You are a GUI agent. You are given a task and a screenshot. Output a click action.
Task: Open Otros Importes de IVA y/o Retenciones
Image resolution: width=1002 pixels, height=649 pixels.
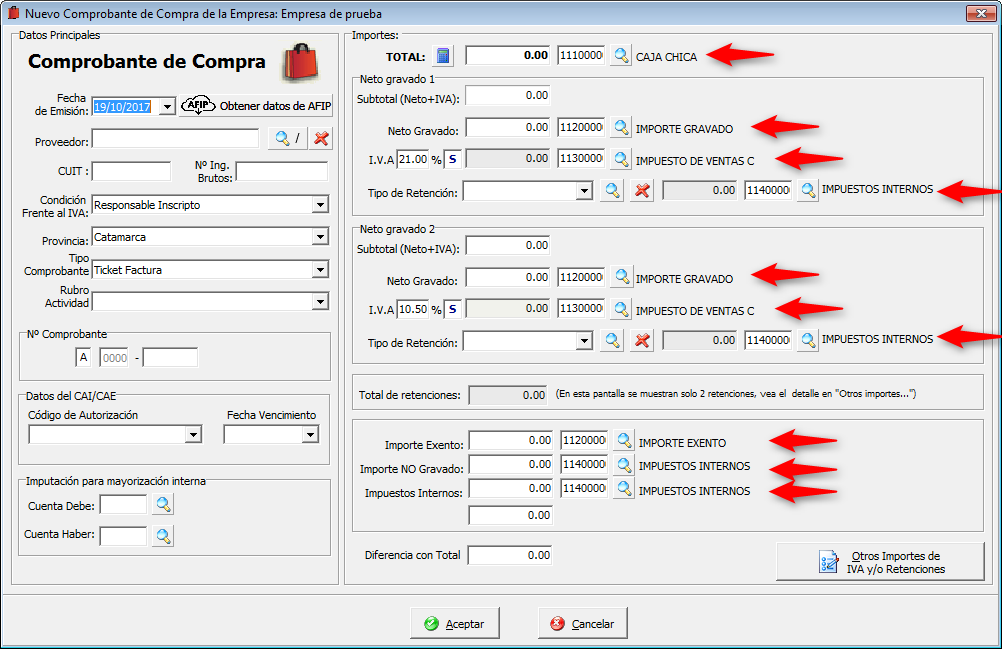pos(880,562)
